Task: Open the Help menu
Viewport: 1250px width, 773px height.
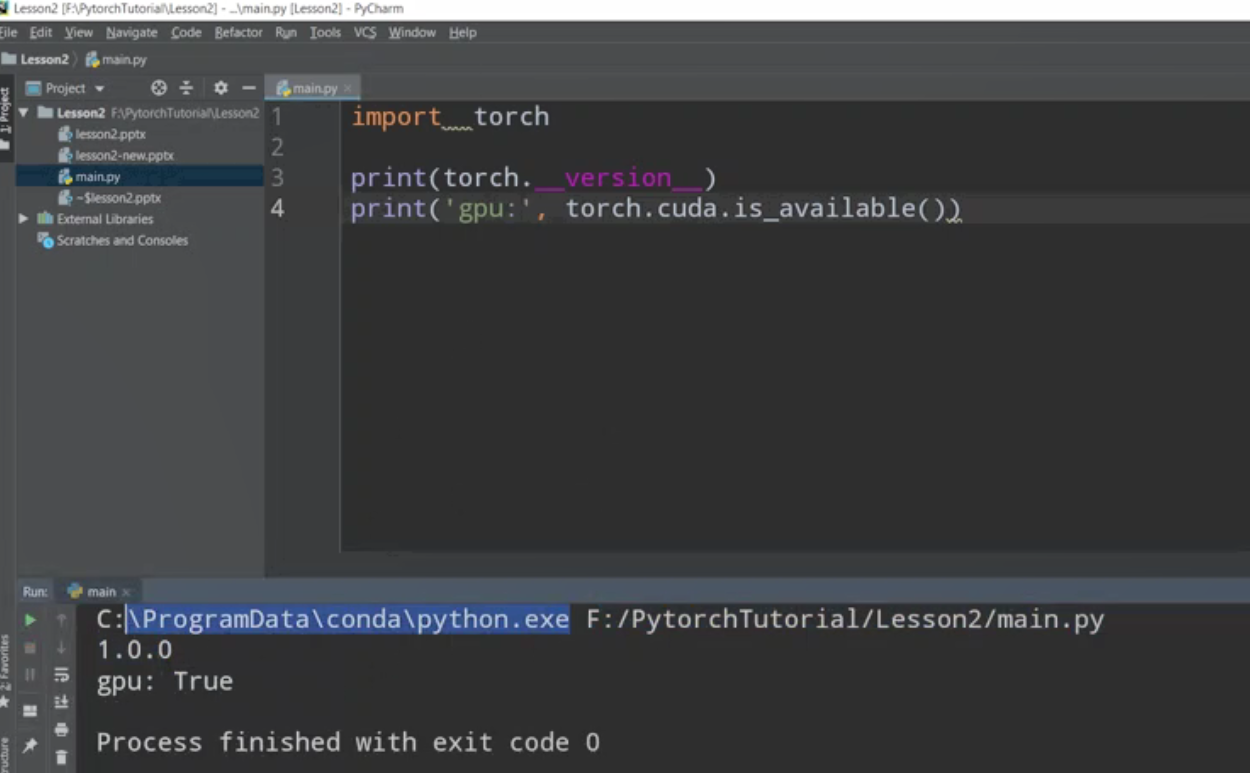Action: click(462, 32)
